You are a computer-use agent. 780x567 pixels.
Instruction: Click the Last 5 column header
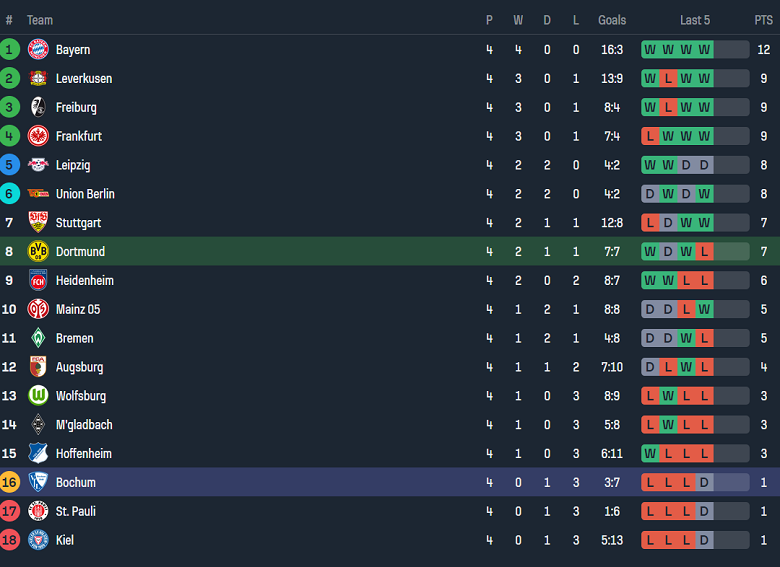(x=695, y=20)
